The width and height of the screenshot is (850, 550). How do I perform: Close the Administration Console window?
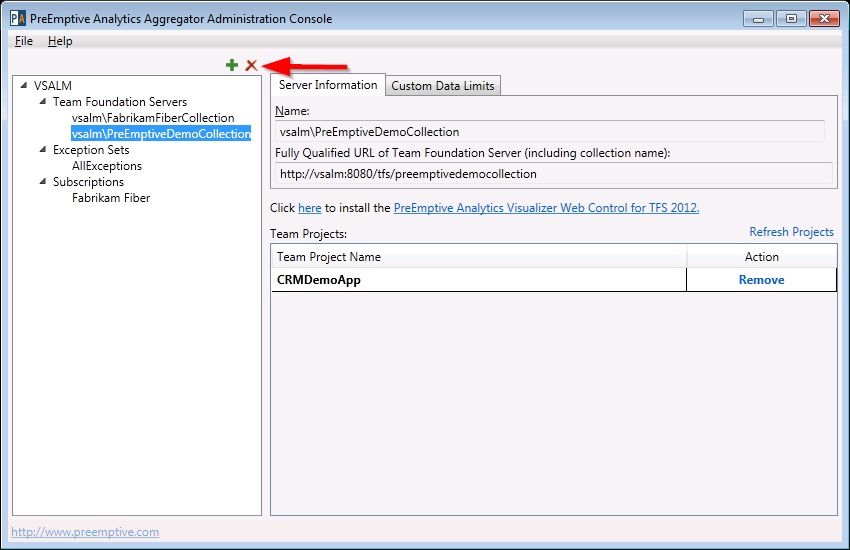point(824,18)
